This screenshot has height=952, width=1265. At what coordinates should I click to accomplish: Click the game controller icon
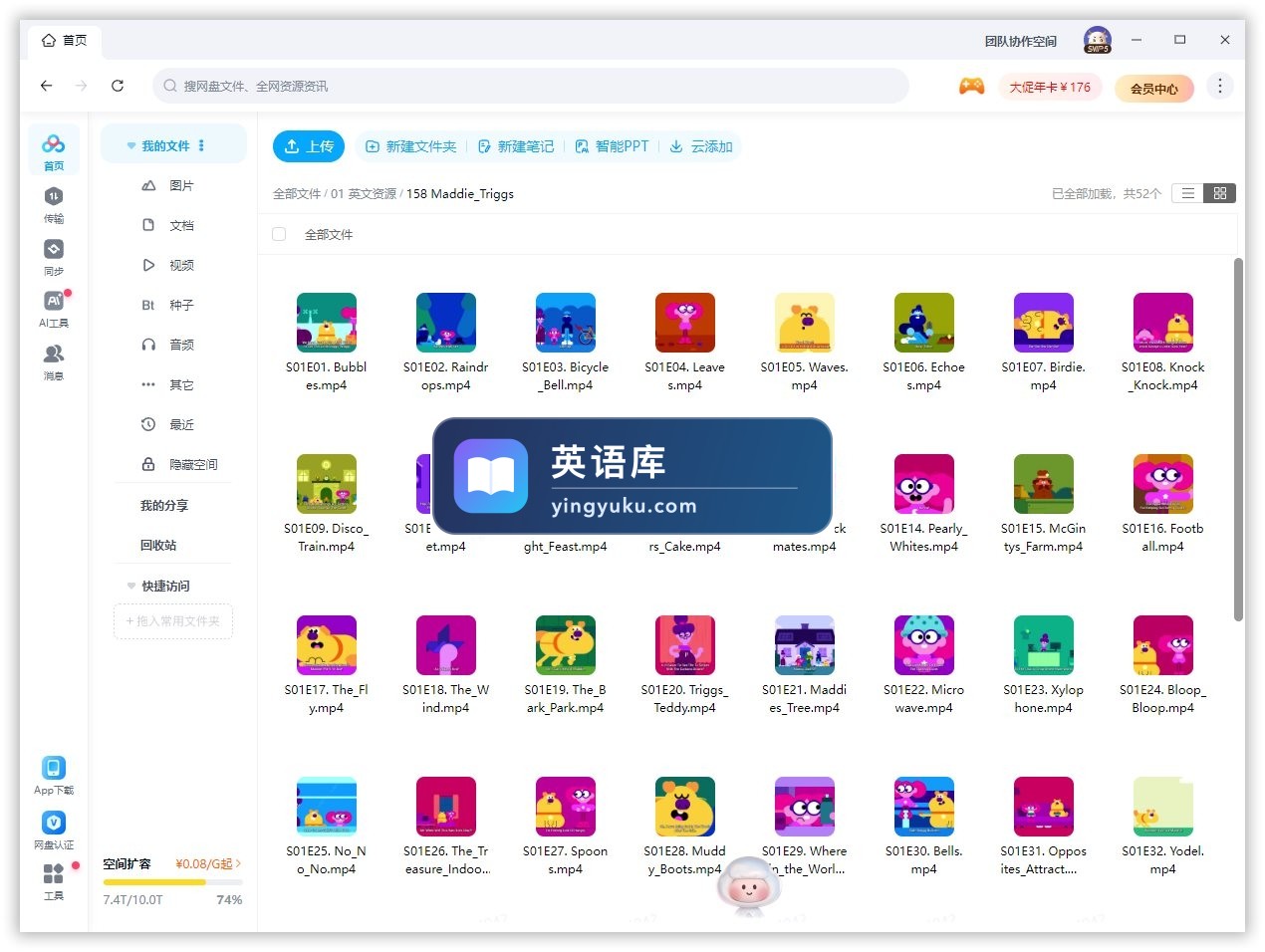(x=972, y=87)
